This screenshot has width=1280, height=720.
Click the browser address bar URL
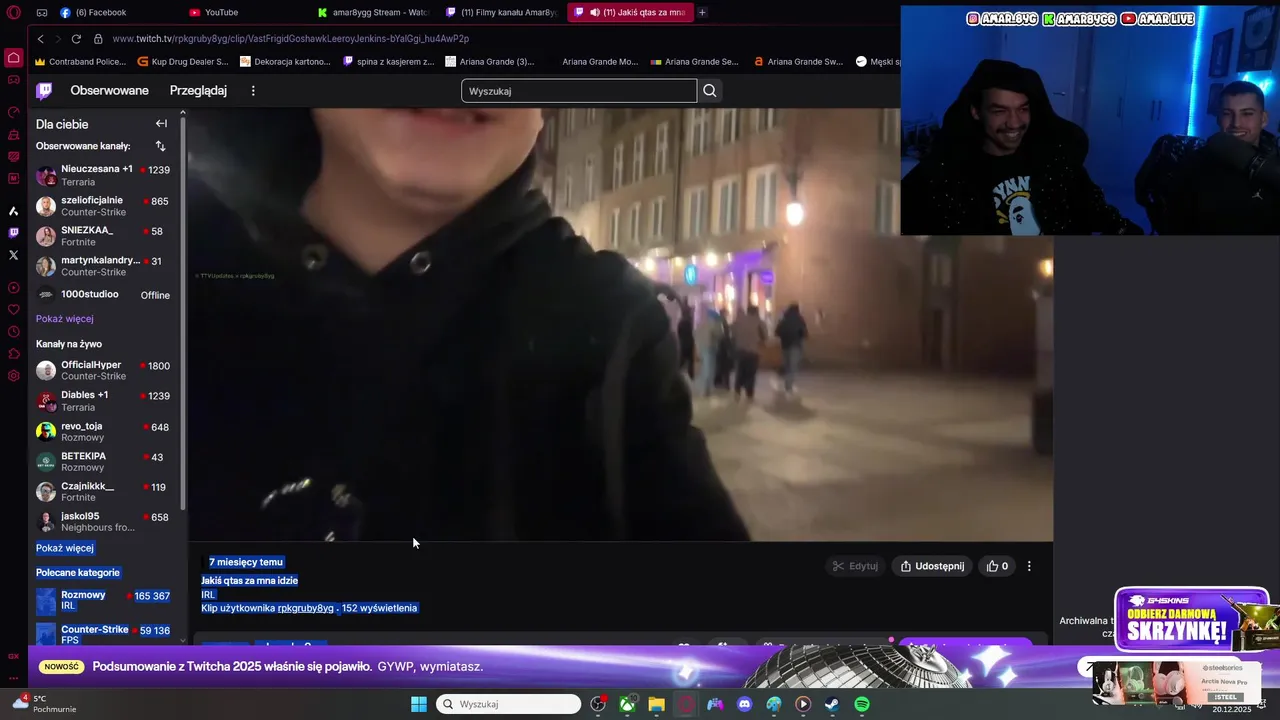pyautogui.click(x=291, y=39)
